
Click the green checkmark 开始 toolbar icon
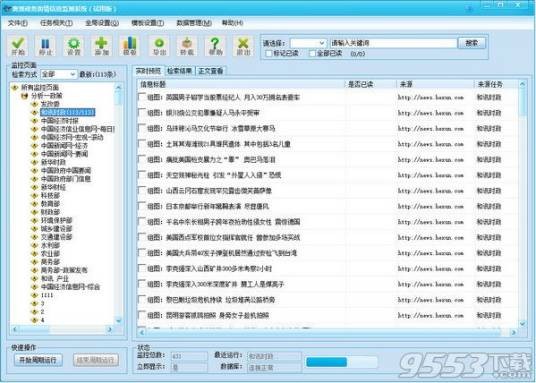17,46
